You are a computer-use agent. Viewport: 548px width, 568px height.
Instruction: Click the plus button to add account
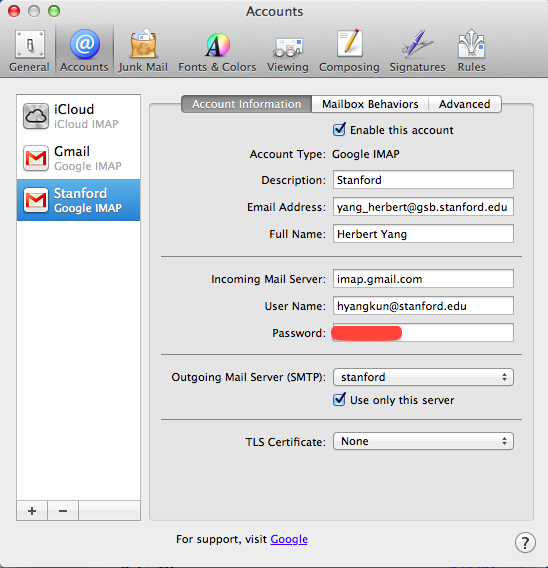(32, 511)
